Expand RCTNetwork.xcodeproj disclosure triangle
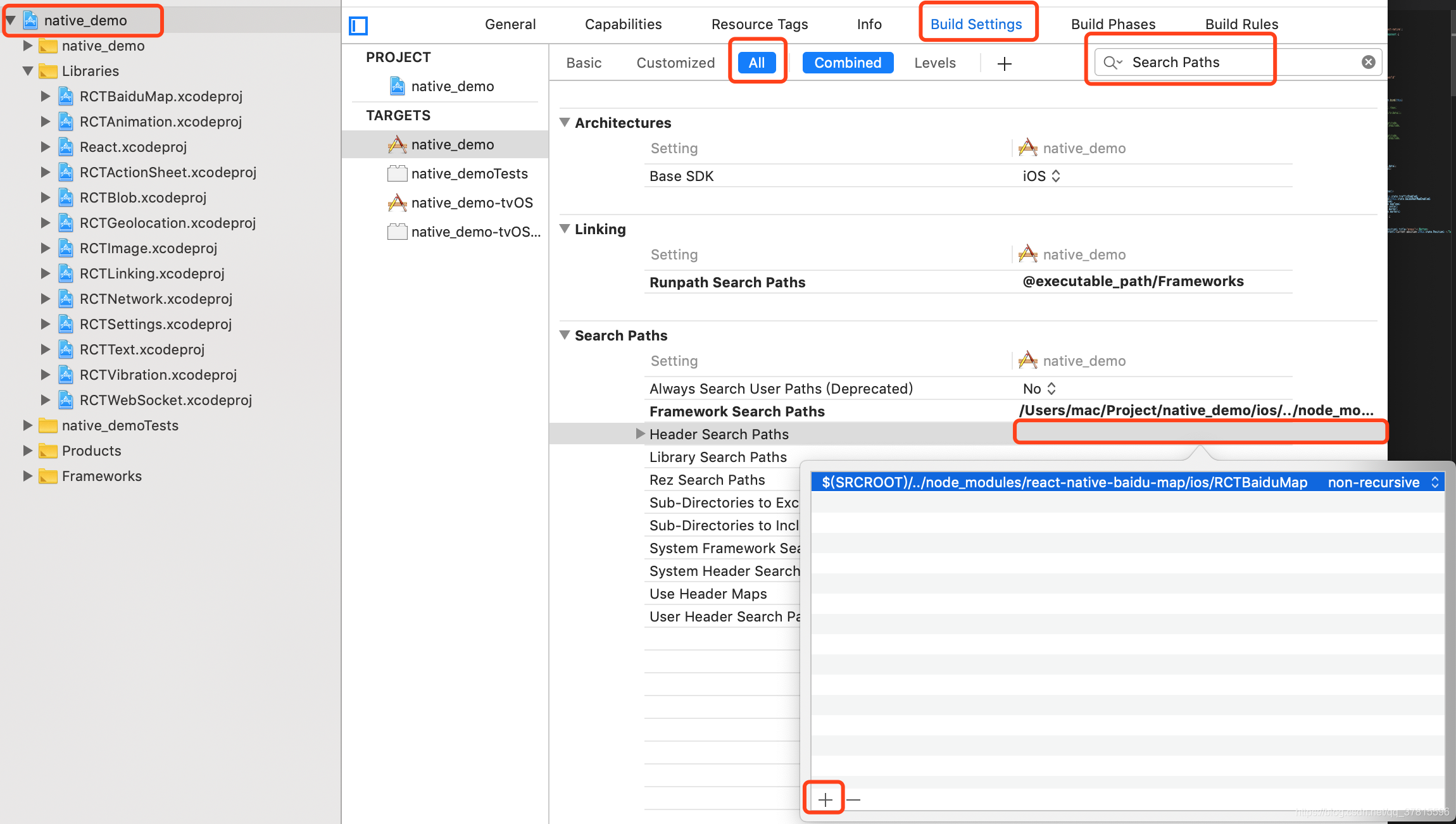Screen dimensions: 1456x824 pyautogui.click(x=45, y=299)
